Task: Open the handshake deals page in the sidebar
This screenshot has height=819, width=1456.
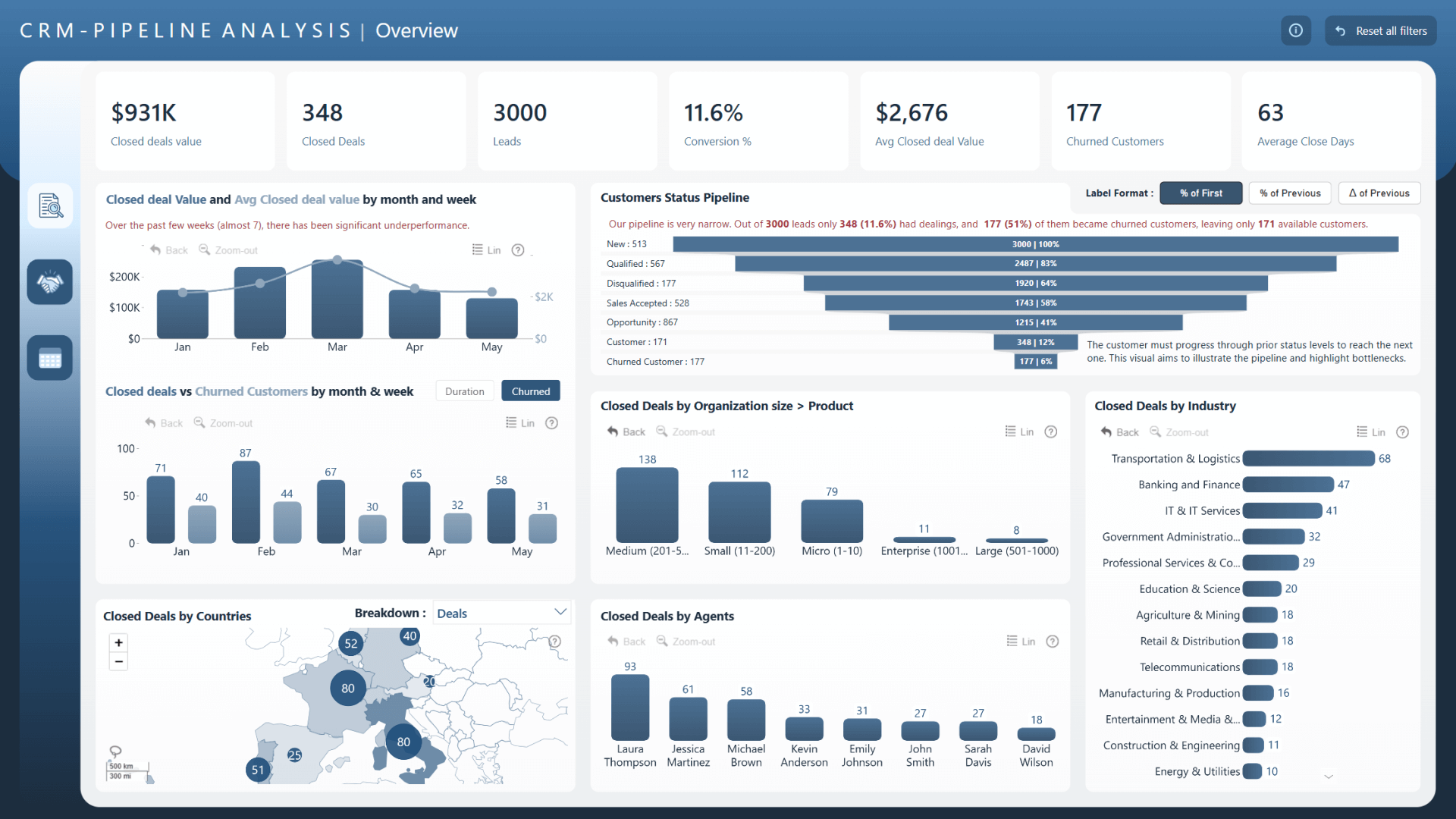Action: point(49,281)
